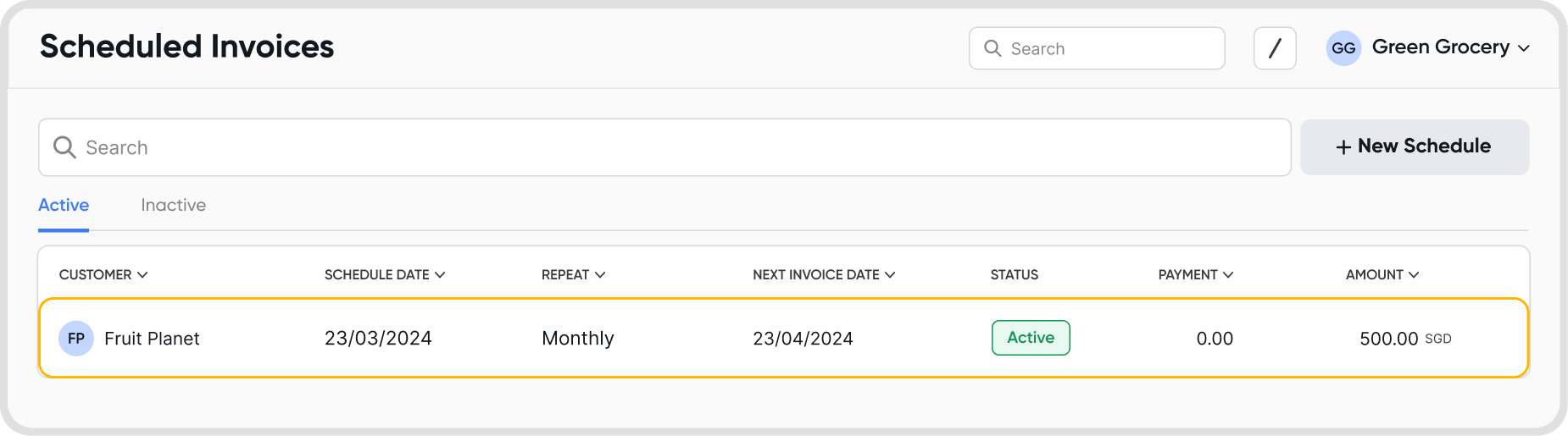Expand the Green Grocery account dropdown
1568x436 pixels.
tap(1523, 48)
